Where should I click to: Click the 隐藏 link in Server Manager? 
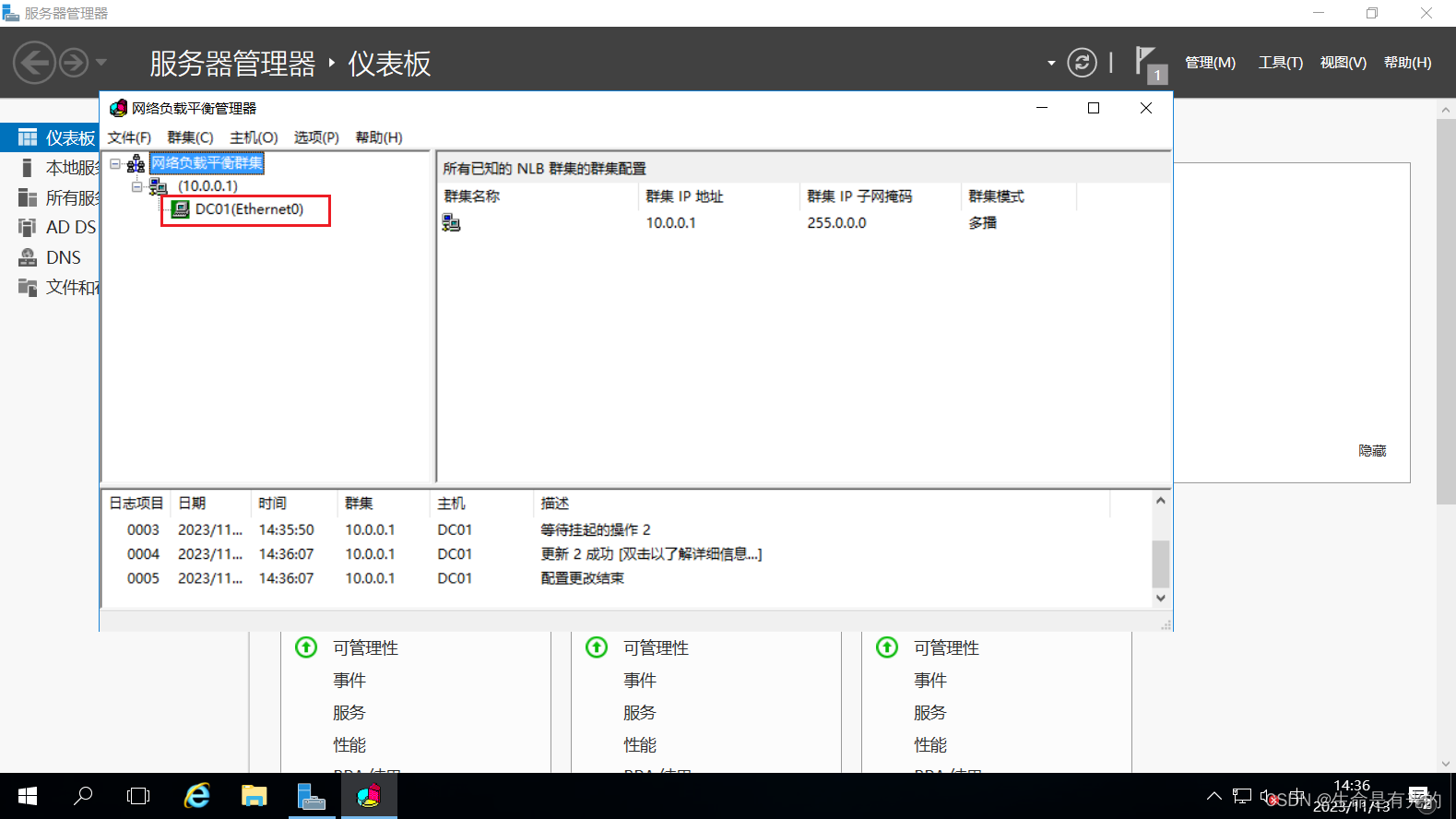click(x=1372, y=451)
